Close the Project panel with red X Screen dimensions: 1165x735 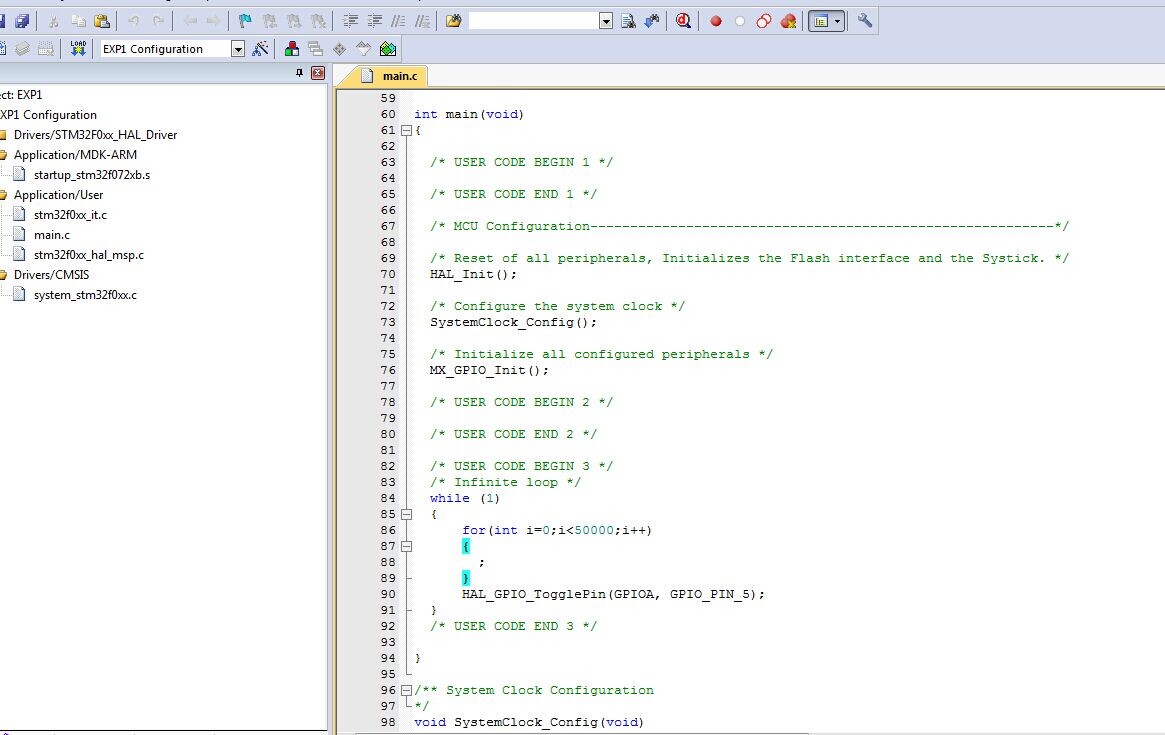click(x=318, y=73)
